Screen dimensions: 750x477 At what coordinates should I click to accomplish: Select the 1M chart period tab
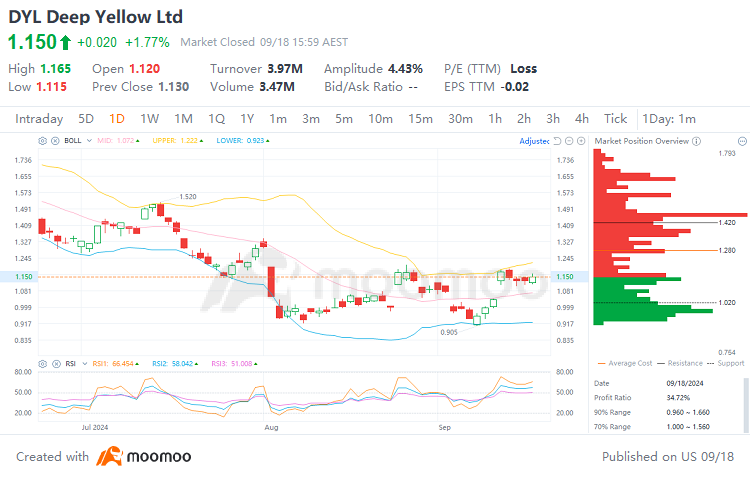pyautogui.click(x=183, y=119)
